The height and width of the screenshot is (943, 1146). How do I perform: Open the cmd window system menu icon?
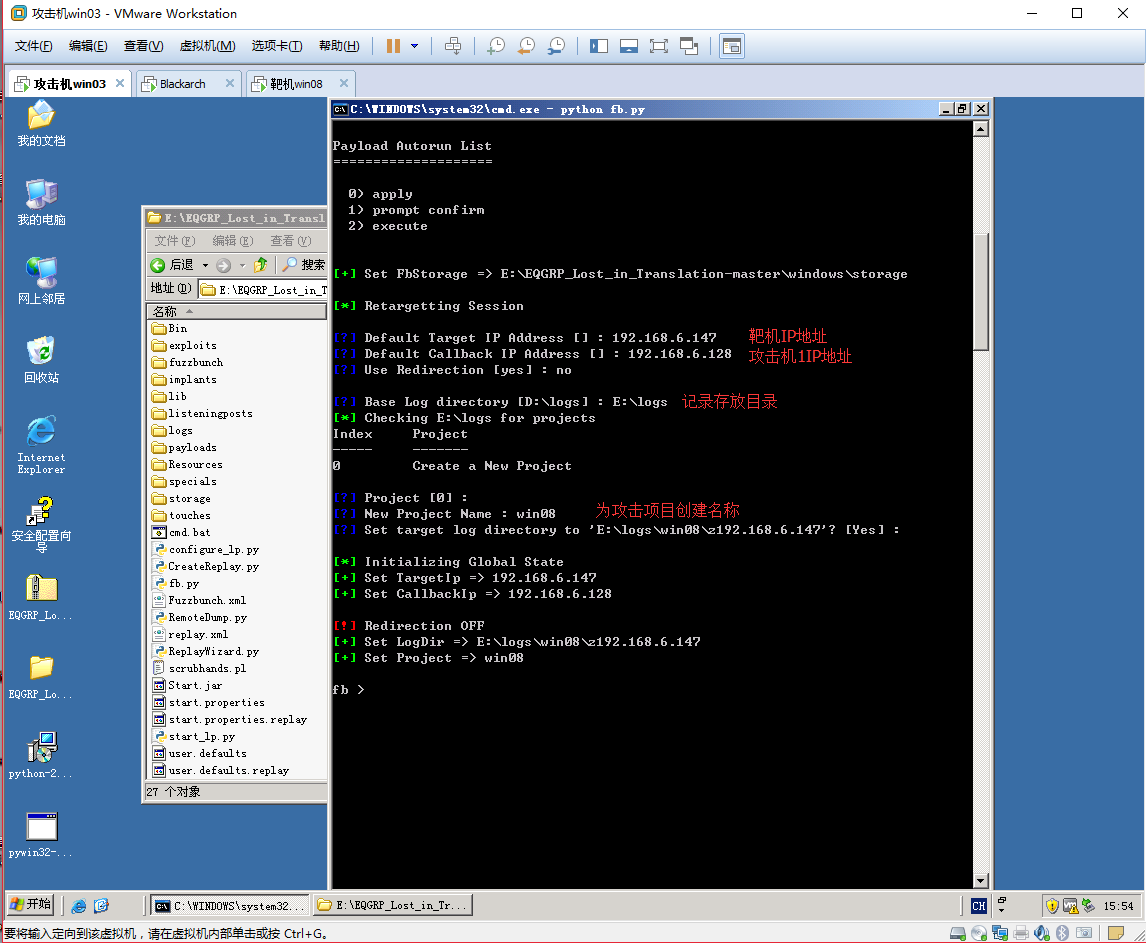(x=341, y=110)
